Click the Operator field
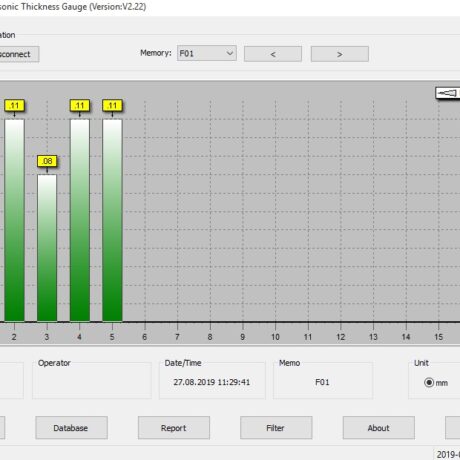The height and width of the screenshot is (460, 460). pyautogui.click(x=92, y=382)
